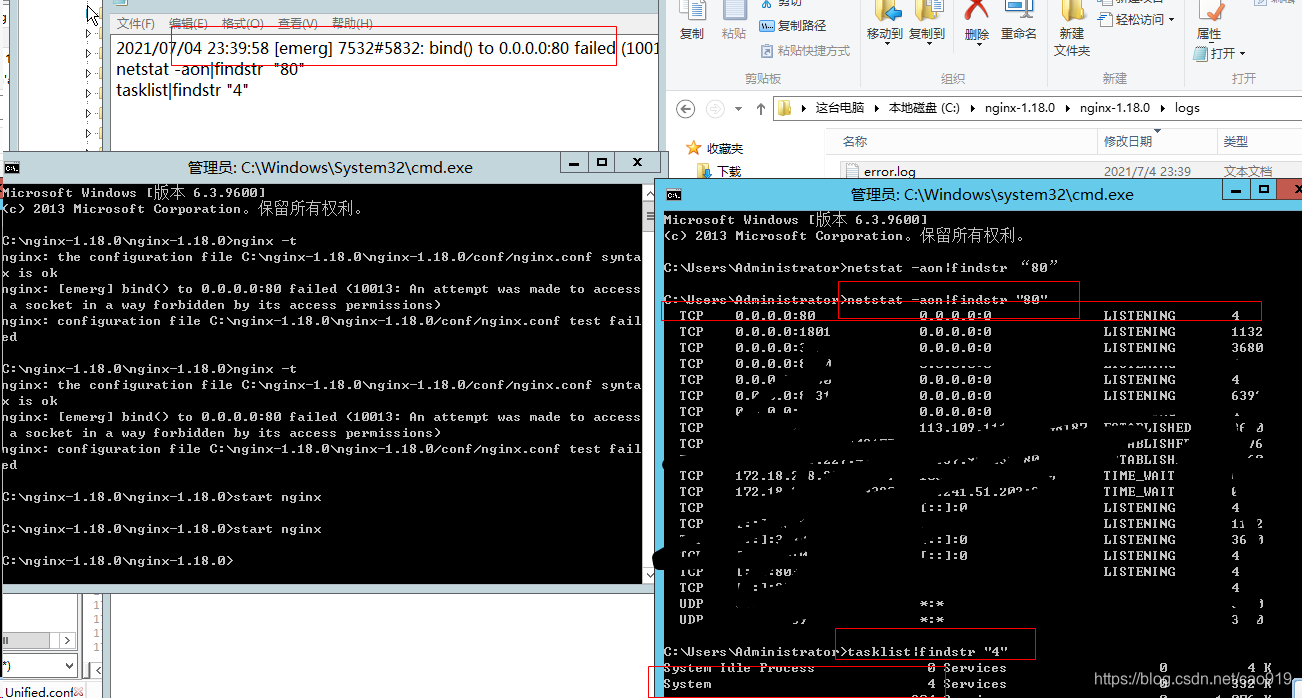1302x698 pixels.
Task: Open Notepad 查看(V) menu
Action: [297, 23]
